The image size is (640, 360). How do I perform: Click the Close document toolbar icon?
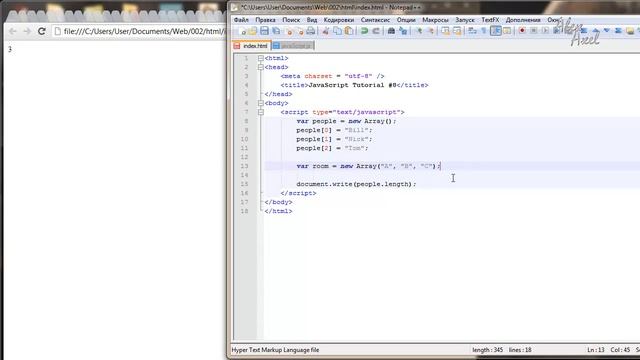coord(289,31)
